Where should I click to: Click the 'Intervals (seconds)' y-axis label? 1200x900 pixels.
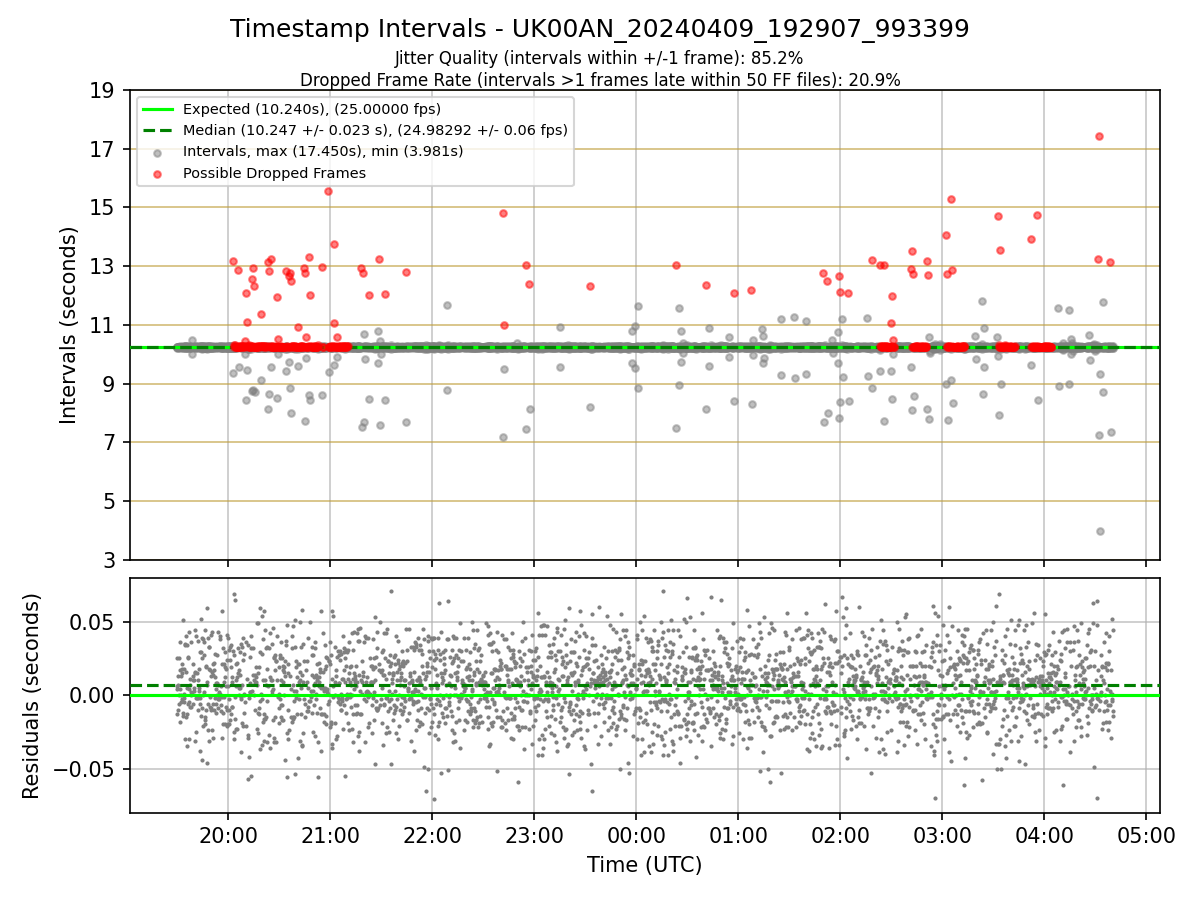69,325
